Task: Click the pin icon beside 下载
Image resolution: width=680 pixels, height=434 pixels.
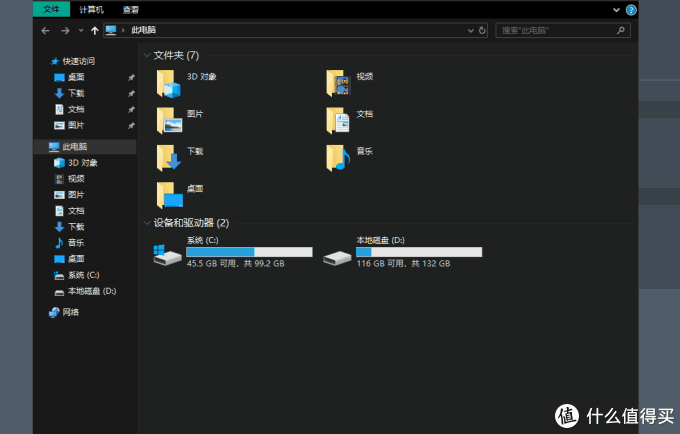Action: coord(131,94)
